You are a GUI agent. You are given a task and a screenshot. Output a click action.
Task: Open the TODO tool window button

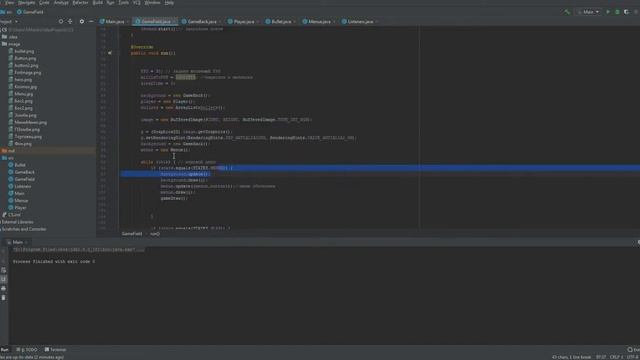click(27, 350)
